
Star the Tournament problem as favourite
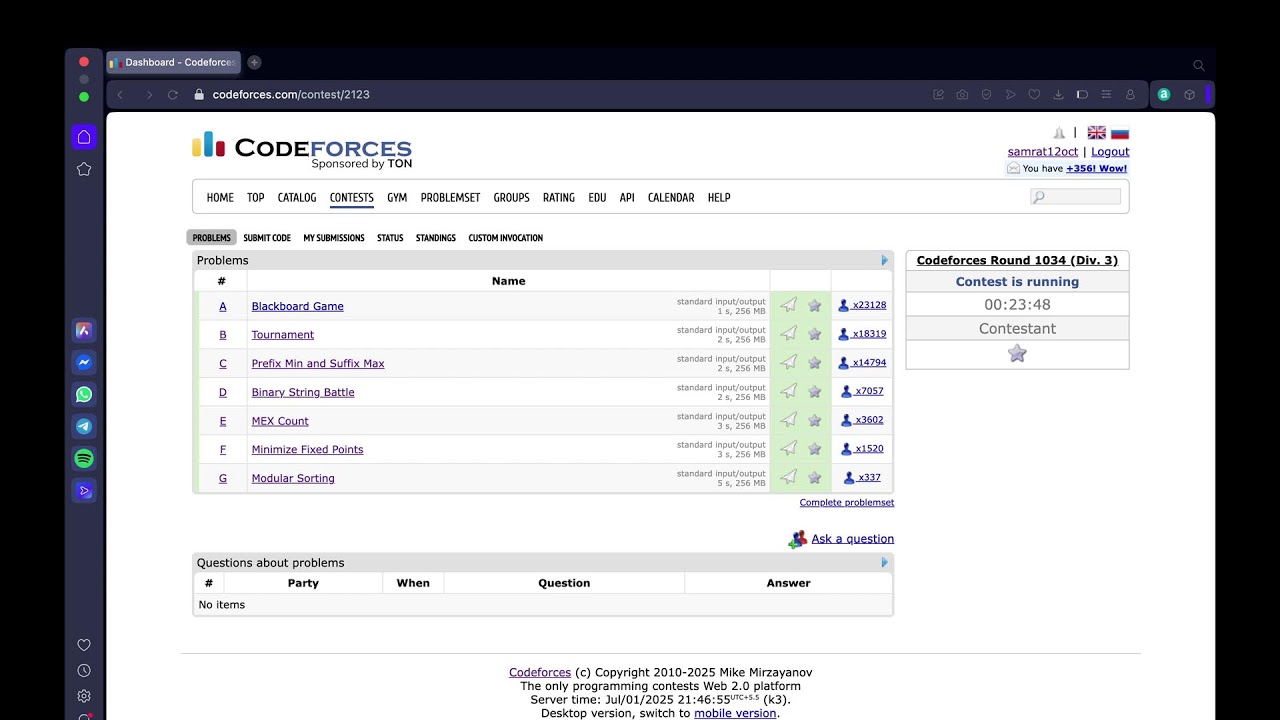pos(815,334)
